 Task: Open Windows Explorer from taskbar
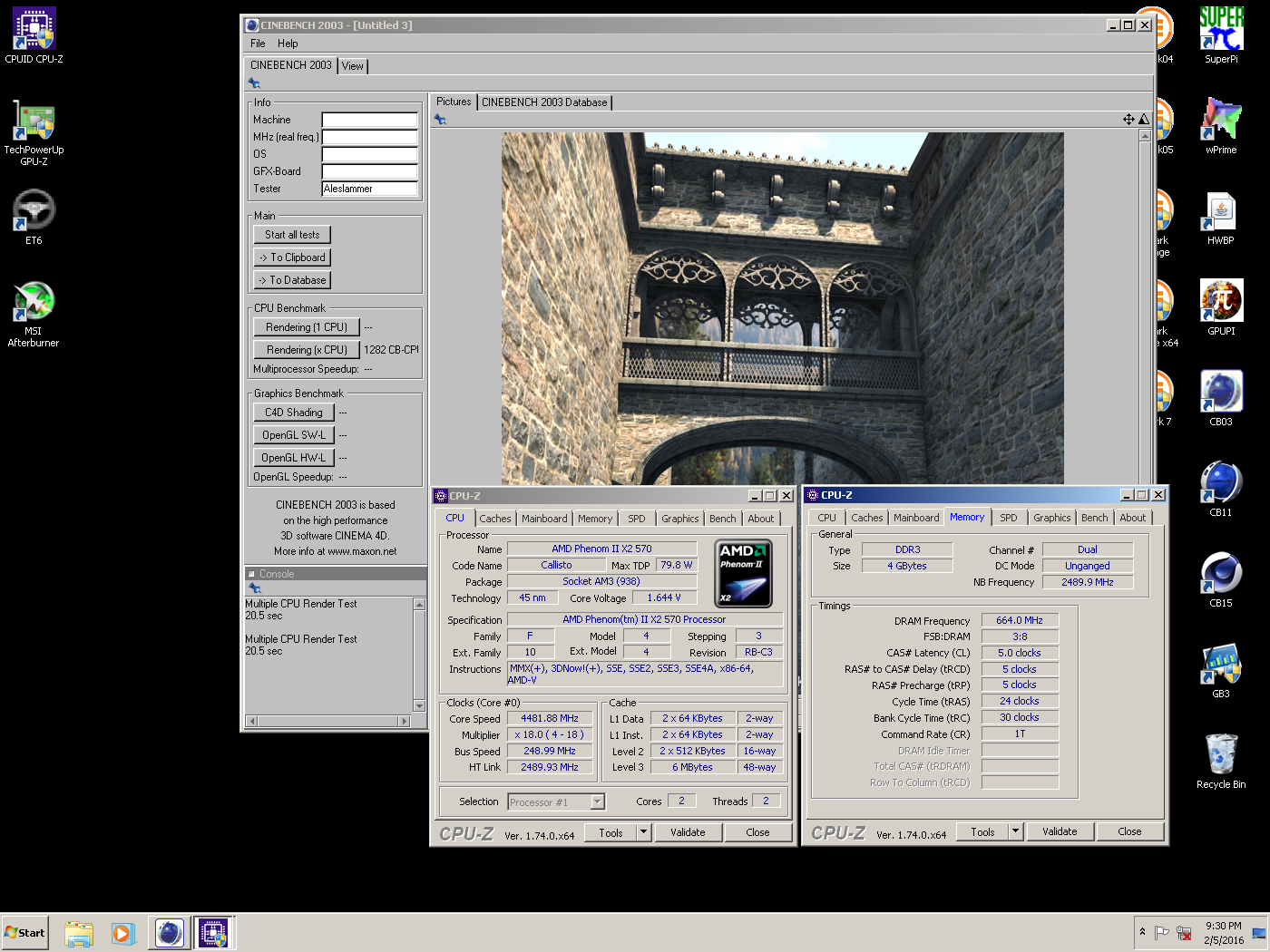pyautogui.click(x=79, y=933)
